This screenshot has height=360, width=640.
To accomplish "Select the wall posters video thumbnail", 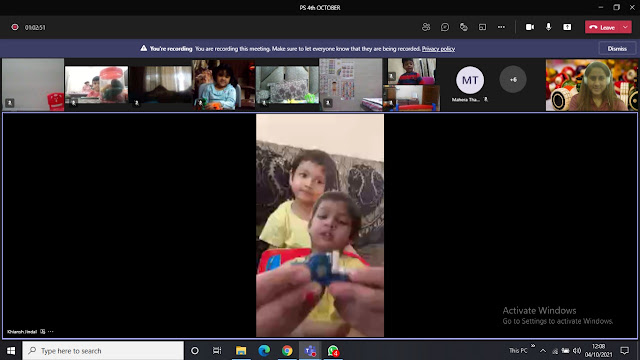I will tap(351, 85).
